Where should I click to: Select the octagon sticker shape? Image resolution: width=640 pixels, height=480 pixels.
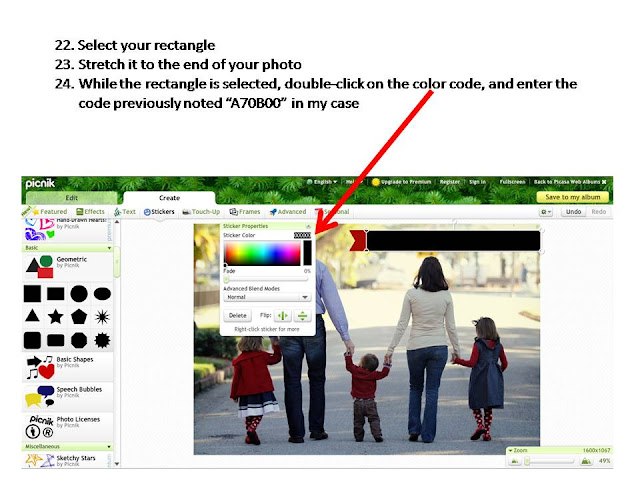[79, 340]
